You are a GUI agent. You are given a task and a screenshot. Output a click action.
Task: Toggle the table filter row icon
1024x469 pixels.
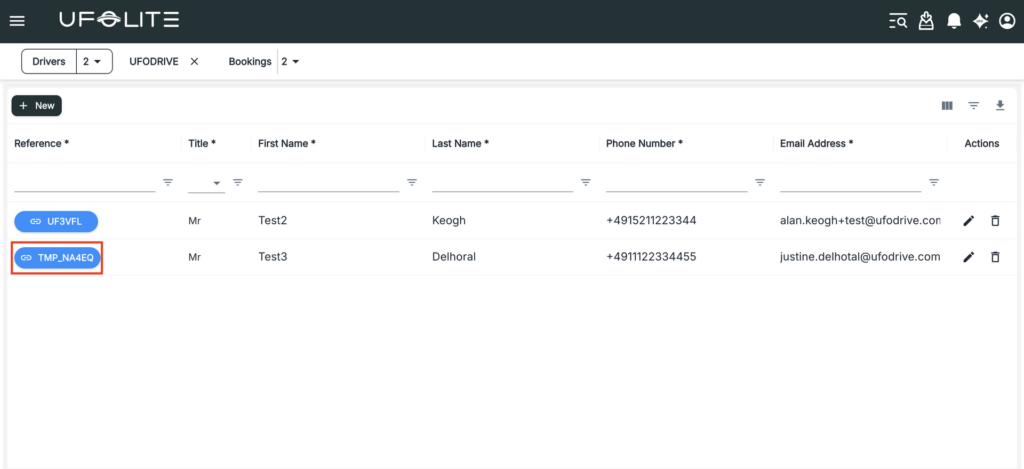973,106
